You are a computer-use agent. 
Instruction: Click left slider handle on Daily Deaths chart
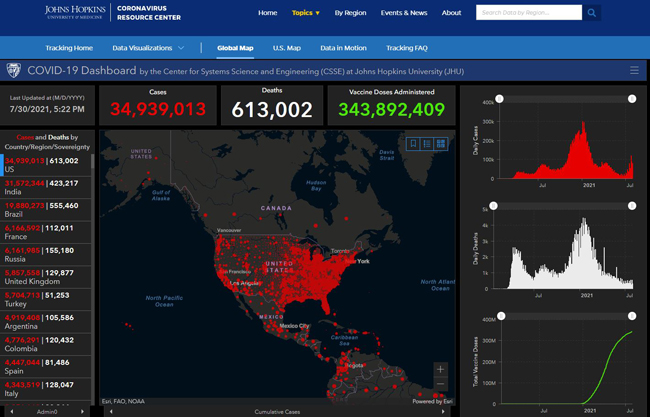(493, 206)
